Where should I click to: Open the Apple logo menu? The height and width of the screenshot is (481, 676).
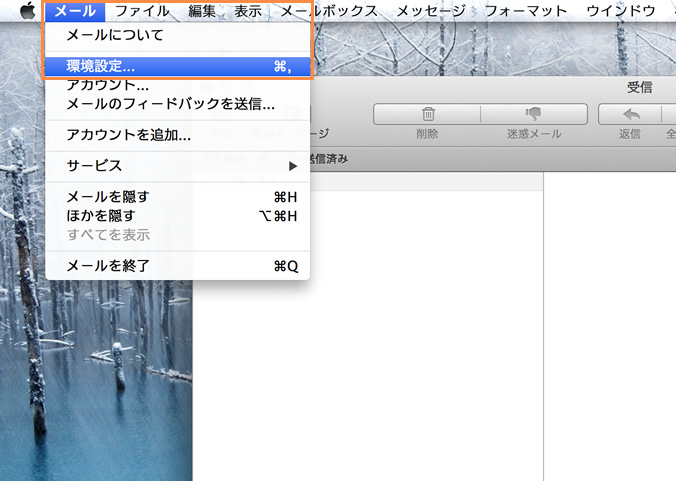(x=27, y=11)
